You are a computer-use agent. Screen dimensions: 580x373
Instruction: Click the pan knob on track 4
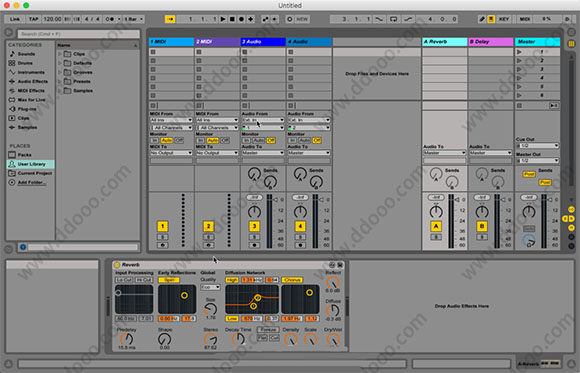300,212
